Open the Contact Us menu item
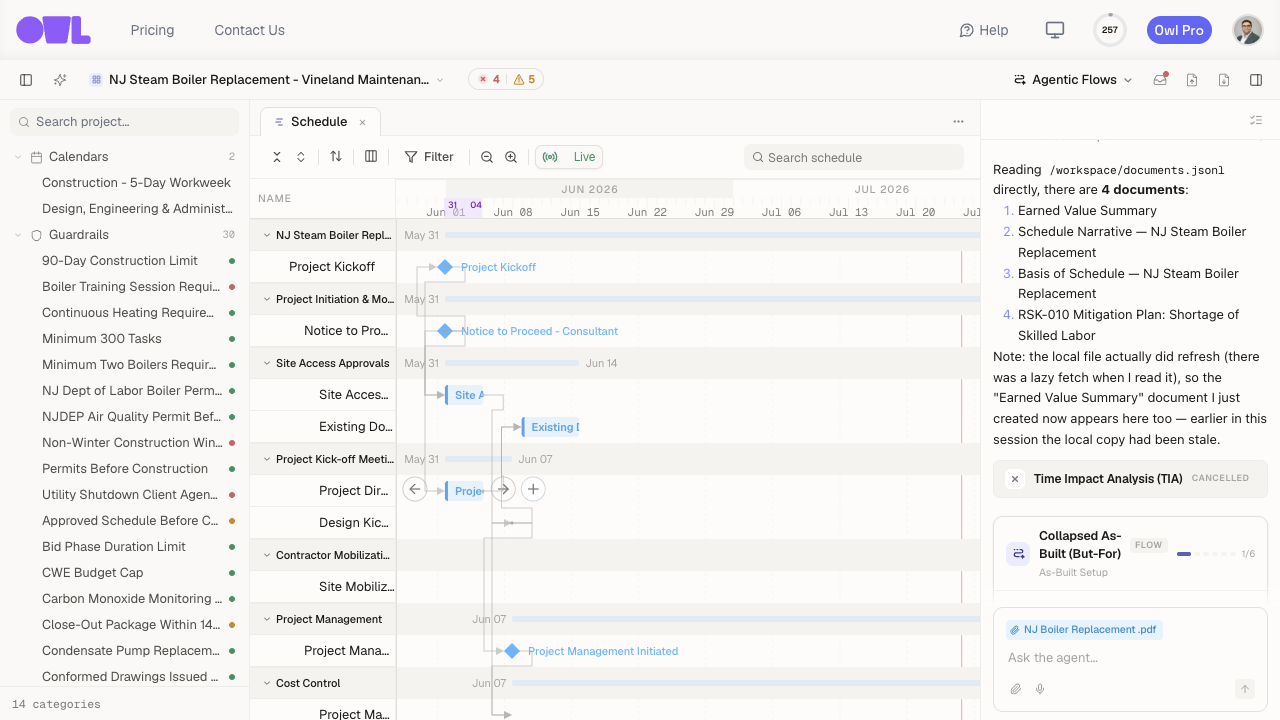The image size is (1280, 720). tap(249, 30)
